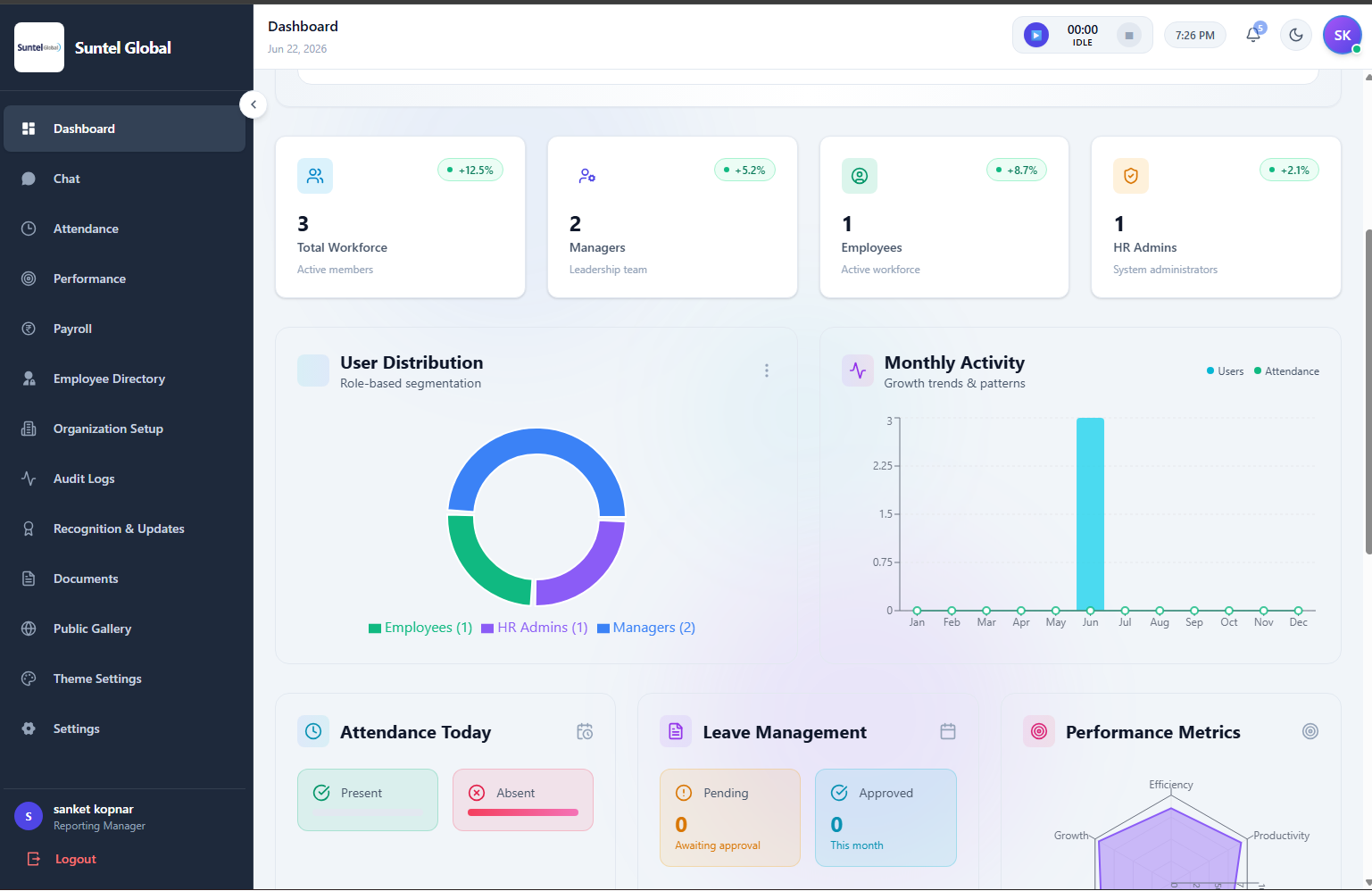Click the Jan attendance data point

917,611
